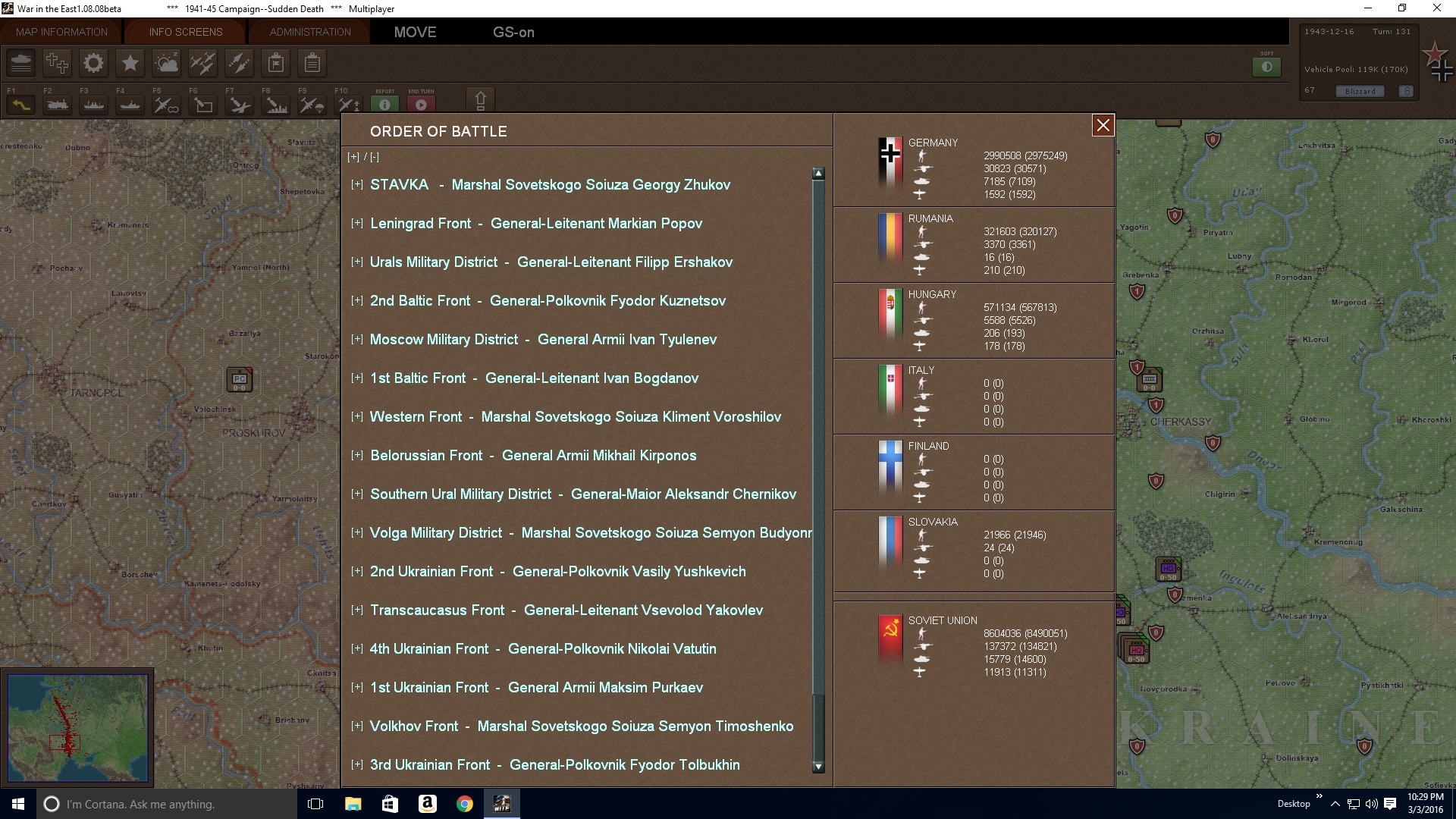This screenshot has height=819, width=1456.
Task: Select F8 bomb city mode icon
Action: (276, 105)
